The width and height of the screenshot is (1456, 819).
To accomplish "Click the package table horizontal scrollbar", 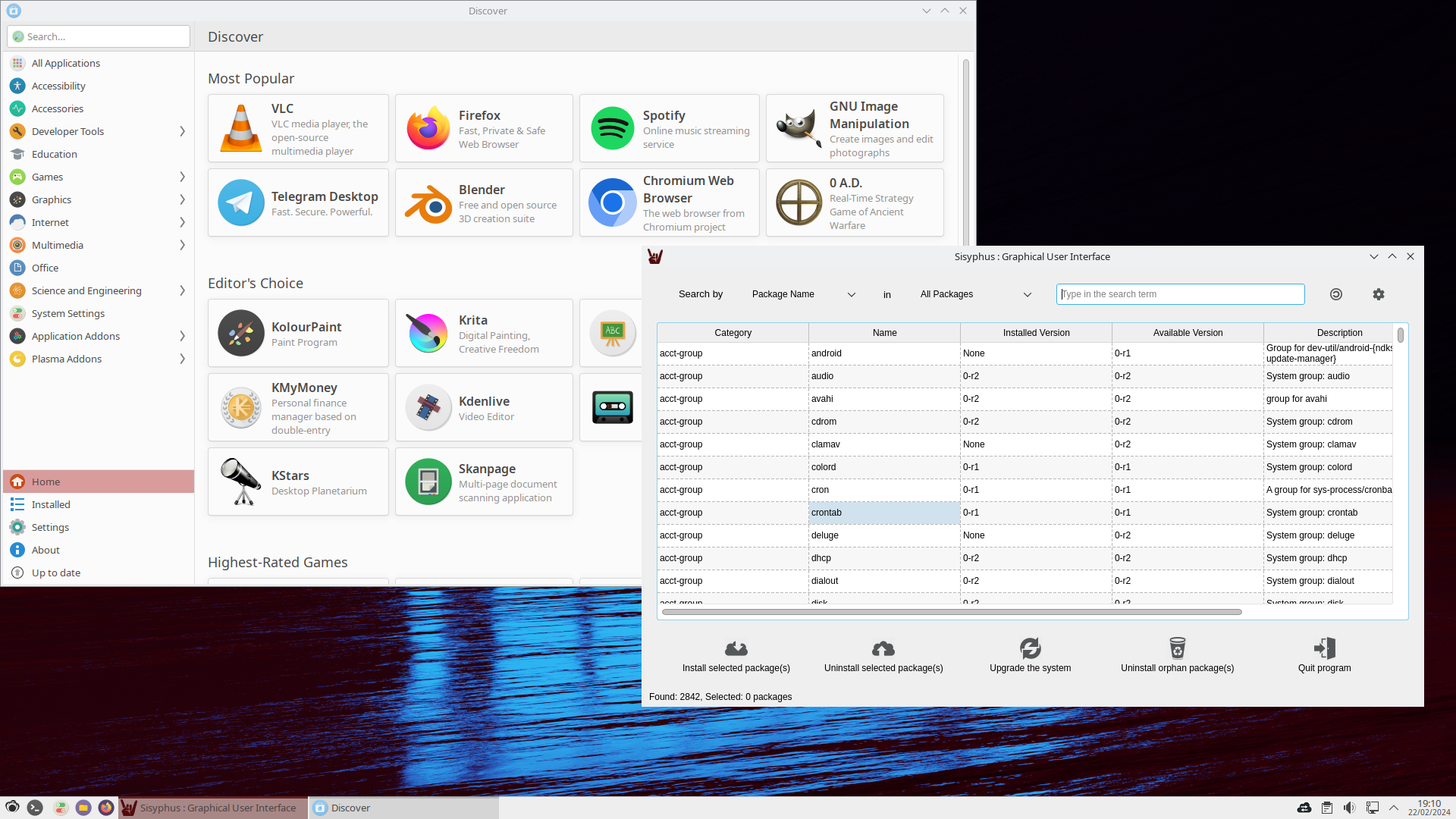I will point(952,612).
